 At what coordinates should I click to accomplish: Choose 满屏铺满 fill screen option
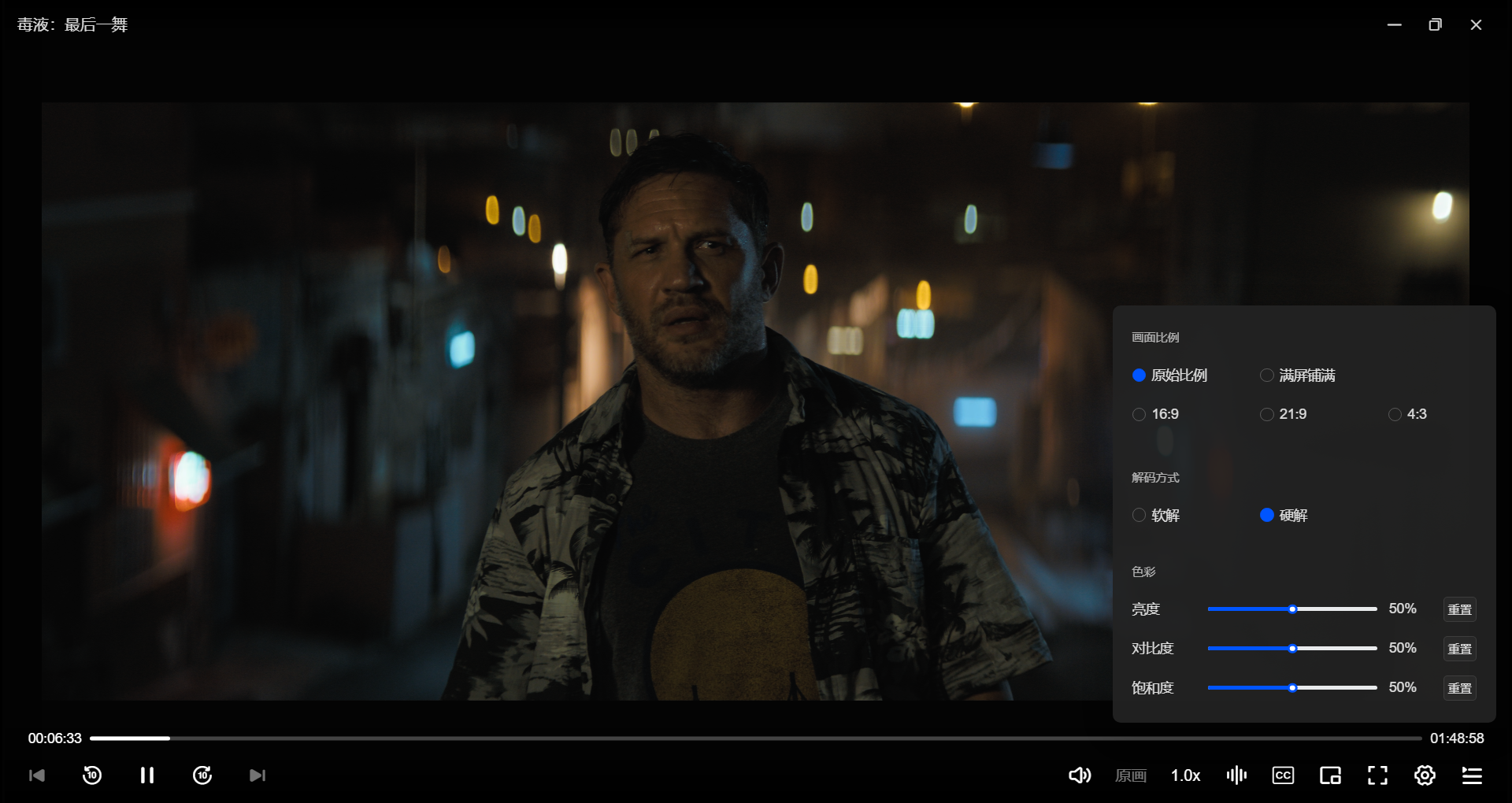pyautogui.click(x=1267, y=376)
